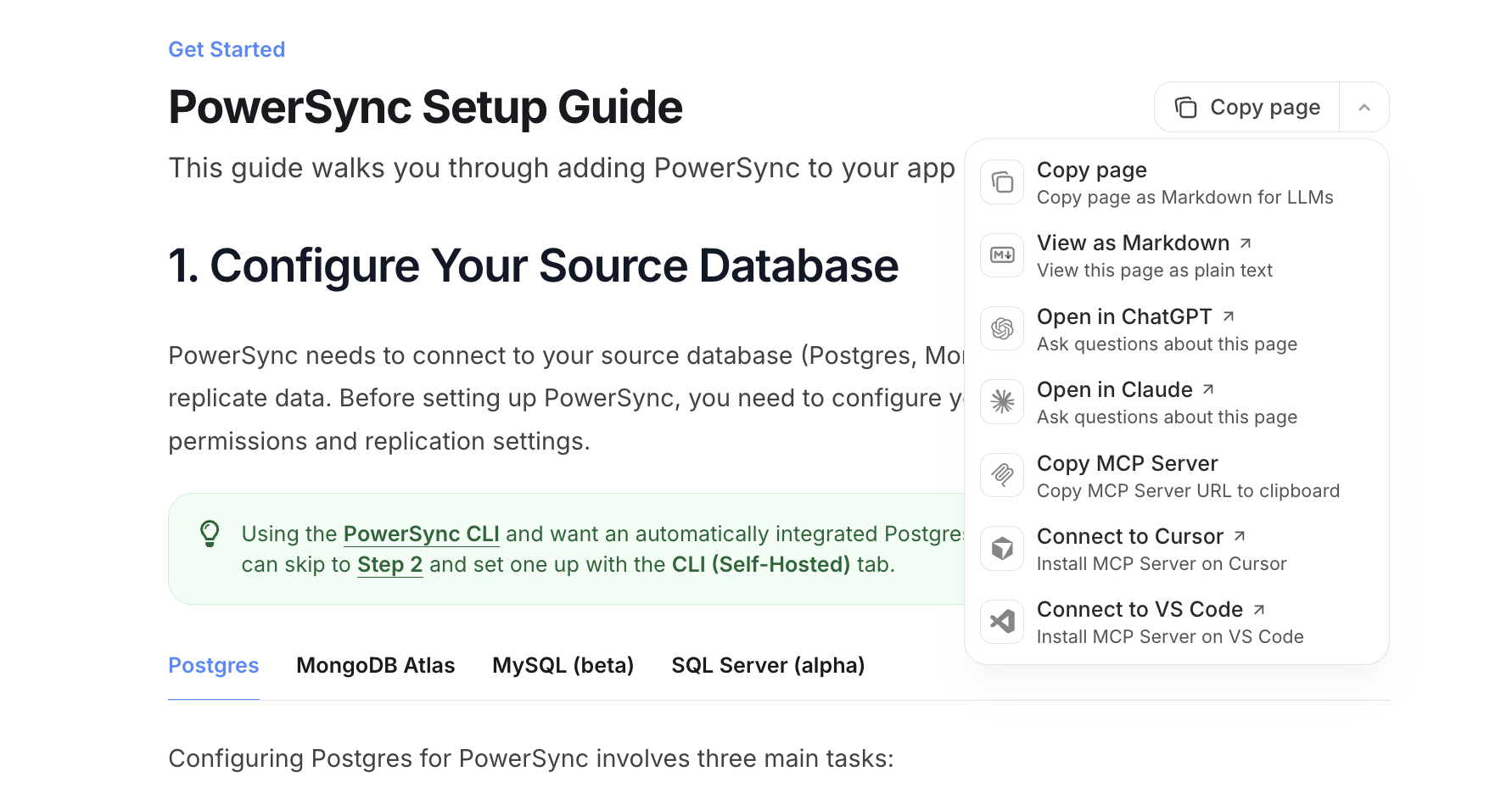Click 'permissions and replication settings.' text
1512x794 pixels.
click(x=379, y=441)
